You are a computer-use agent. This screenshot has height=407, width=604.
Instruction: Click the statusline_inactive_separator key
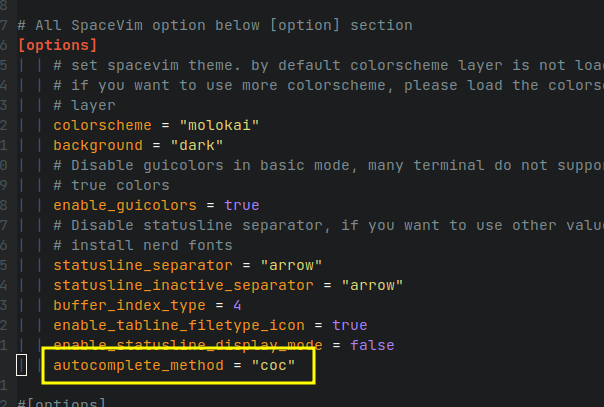pyautogui.click(x=183, y=285)
